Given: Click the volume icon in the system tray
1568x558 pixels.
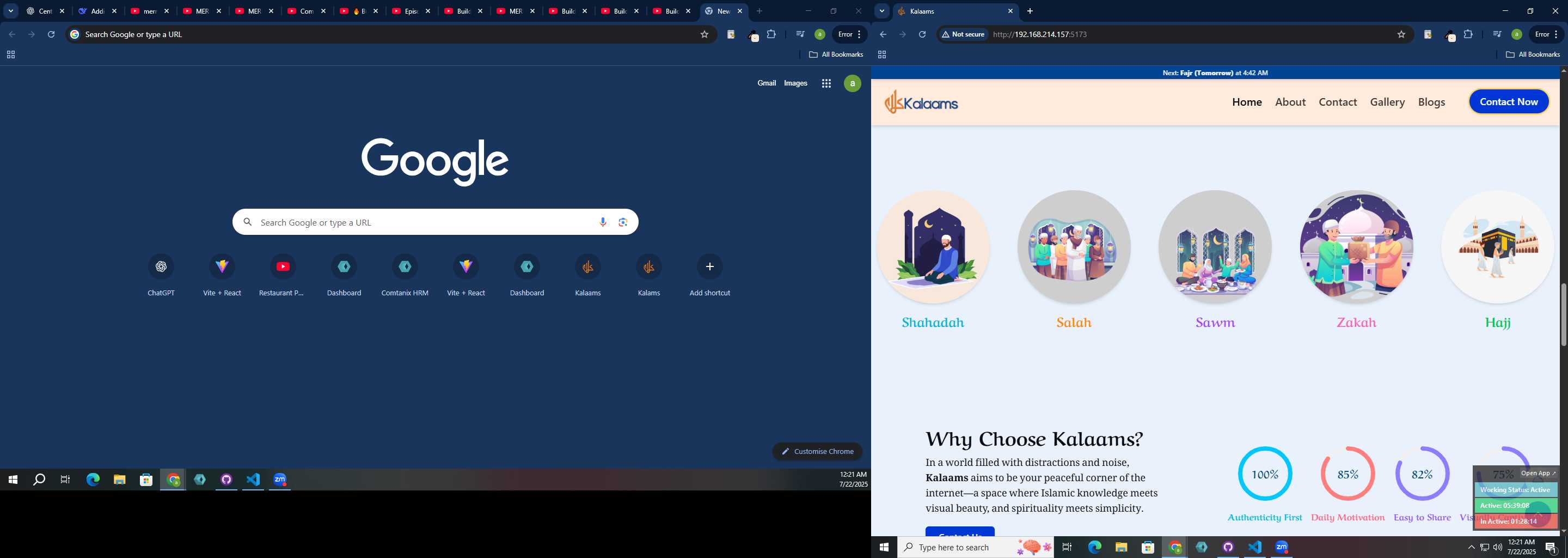Looking at the screenshot, I should tap(1497, 547).
